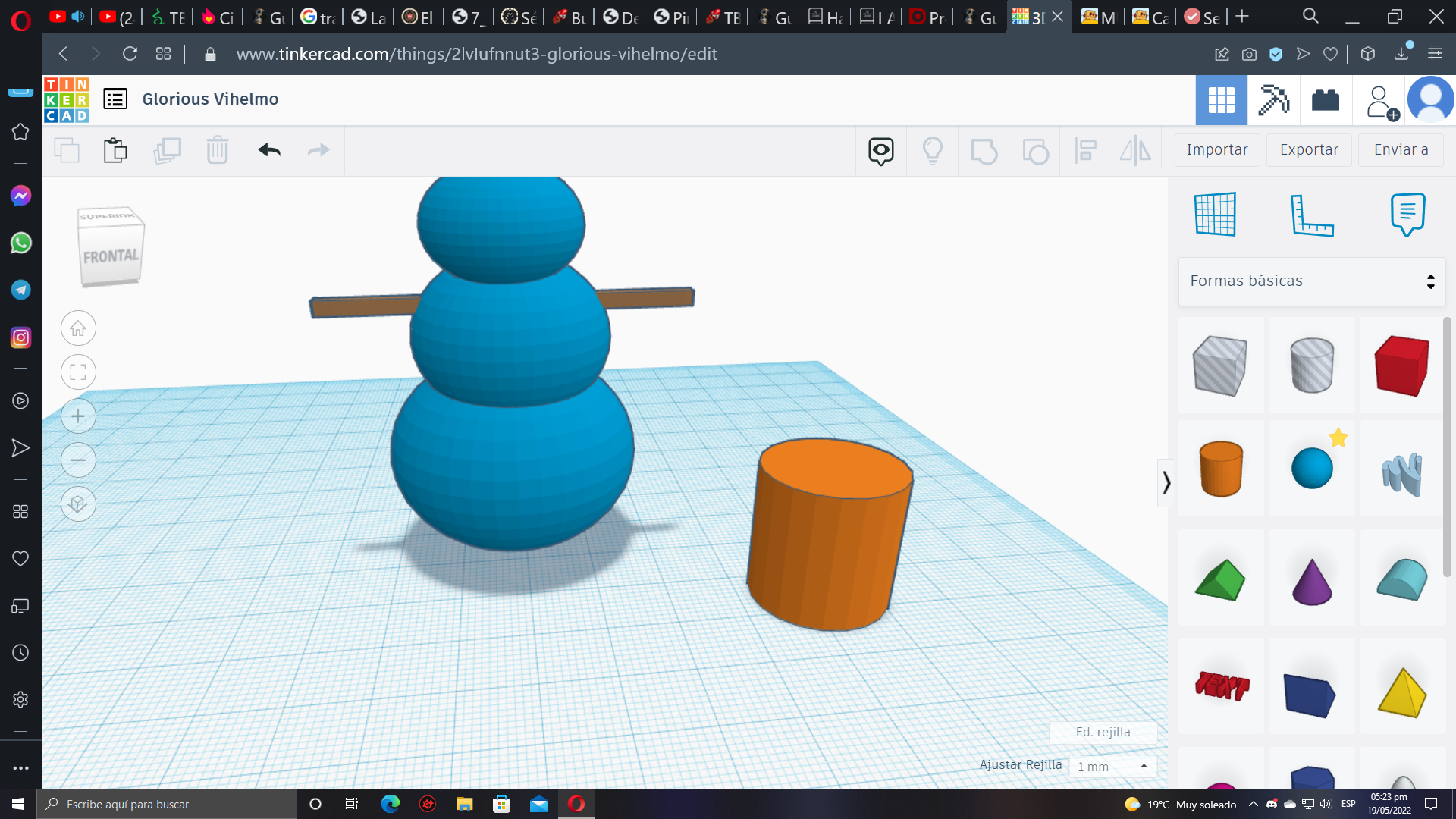
Task: Select the red box shape swatch
Action: 1401,366
